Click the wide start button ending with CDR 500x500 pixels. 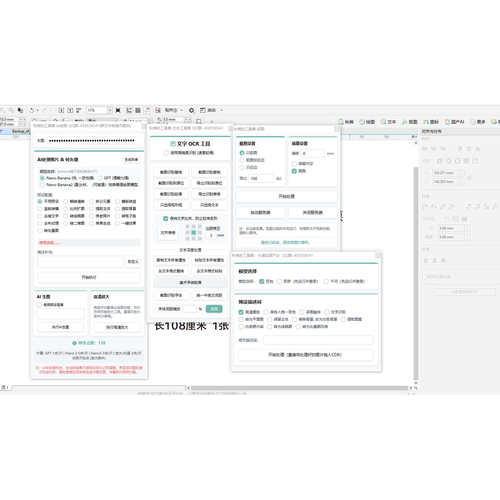click(x=305, y=355)
